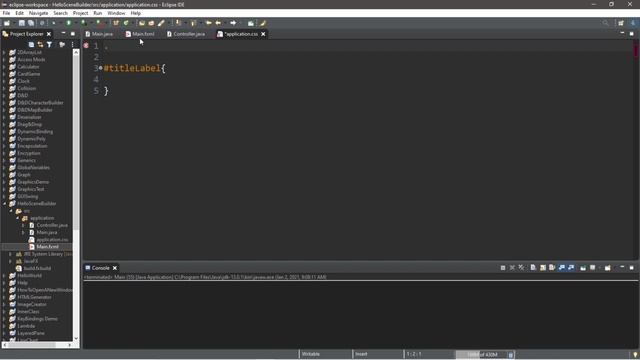640x360 pixels.
Task: Switch to the Main.java editor tab
Action: click(x=99, y=34)
